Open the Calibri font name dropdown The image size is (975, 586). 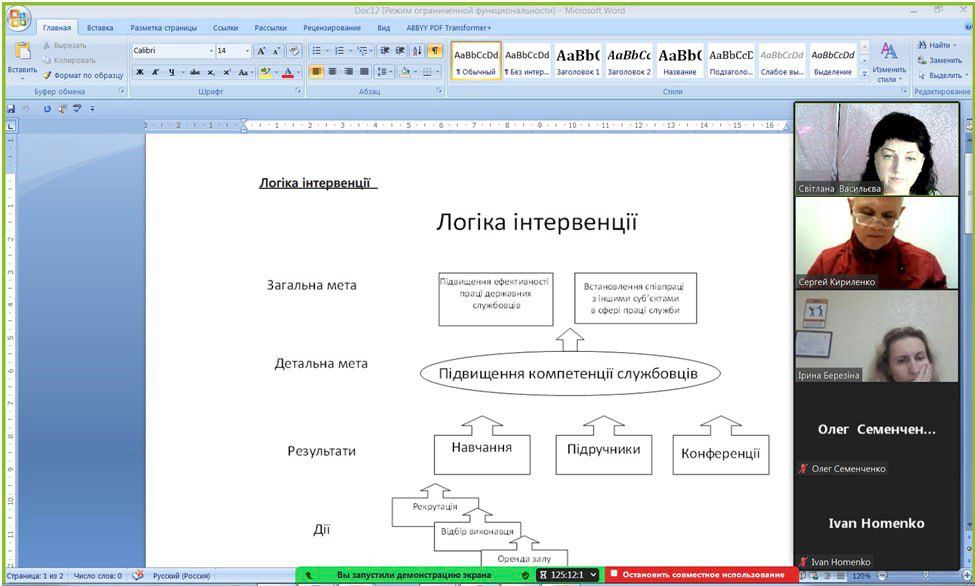(x=211, y=51)
